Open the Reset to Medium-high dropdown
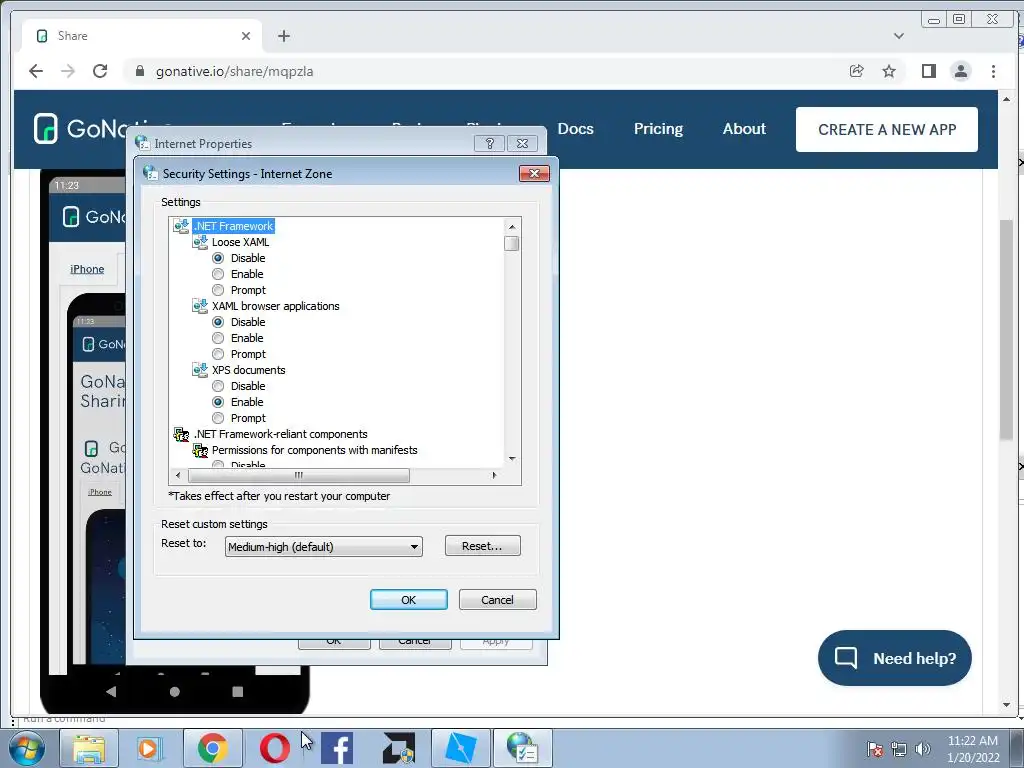The height and width of the screenshot is (768, 1024). point(323,547)
